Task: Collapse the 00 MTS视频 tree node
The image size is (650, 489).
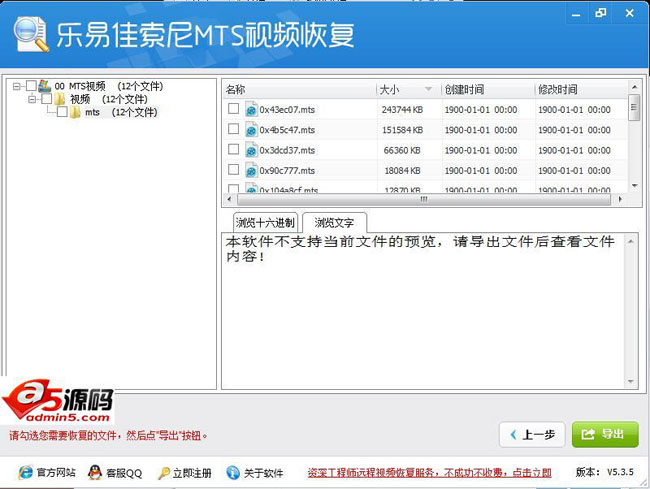Action: (x=17, y=87)
